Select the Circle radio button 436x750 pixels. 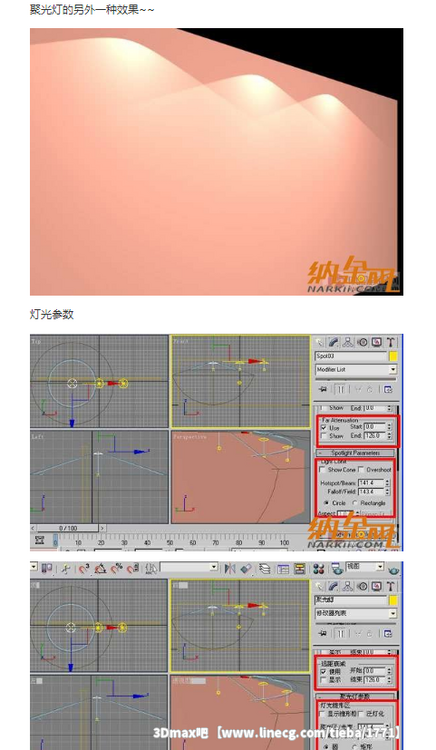[x=327, y=503]
